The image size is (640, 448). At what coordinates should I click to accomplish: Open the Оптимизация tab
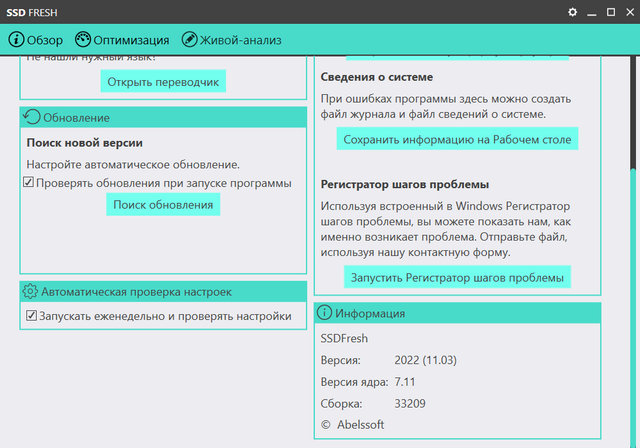pos(131,40)
